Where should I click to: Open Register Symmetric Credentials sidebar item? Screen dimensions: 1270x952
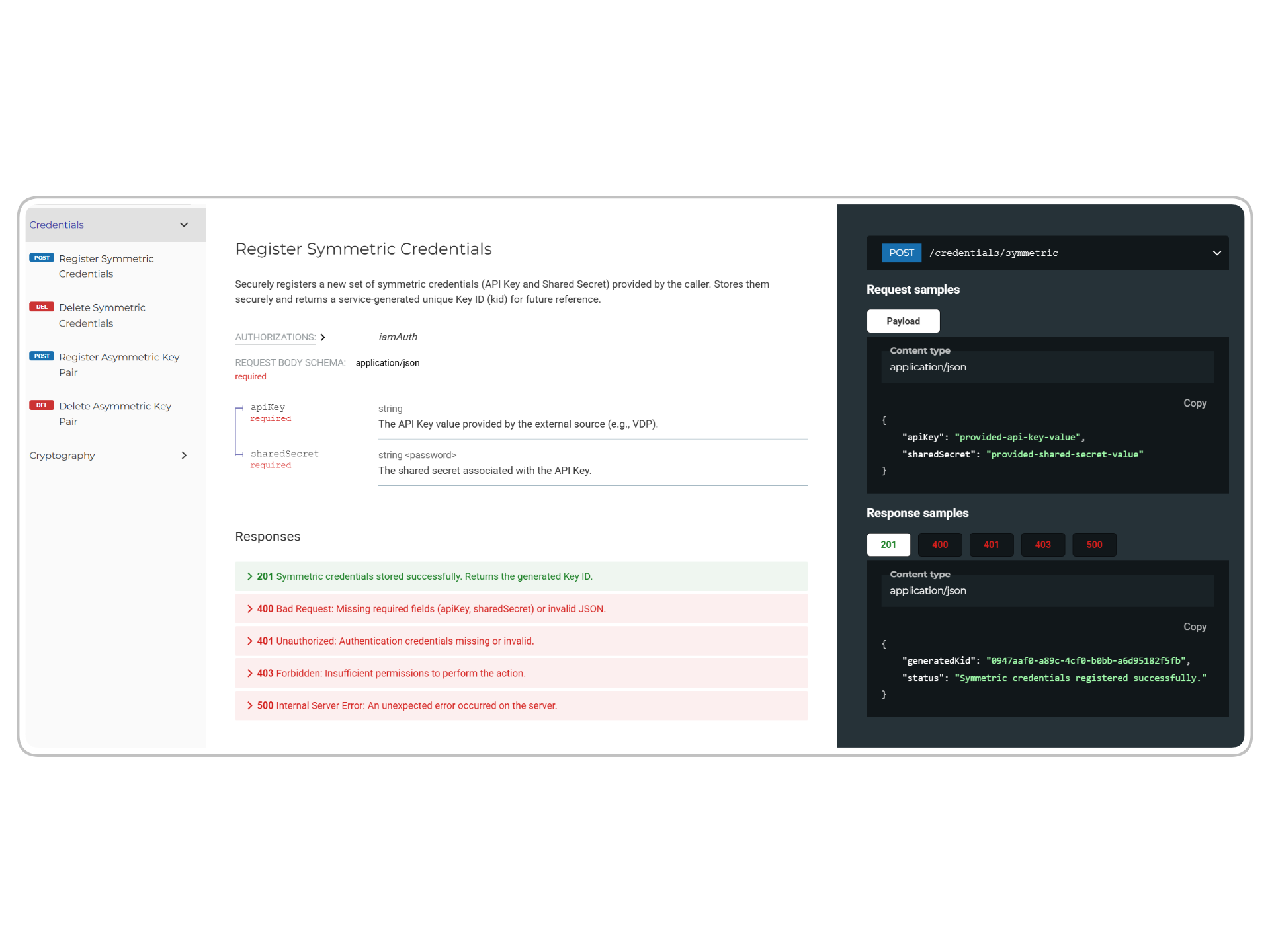[x=106, y=266]
